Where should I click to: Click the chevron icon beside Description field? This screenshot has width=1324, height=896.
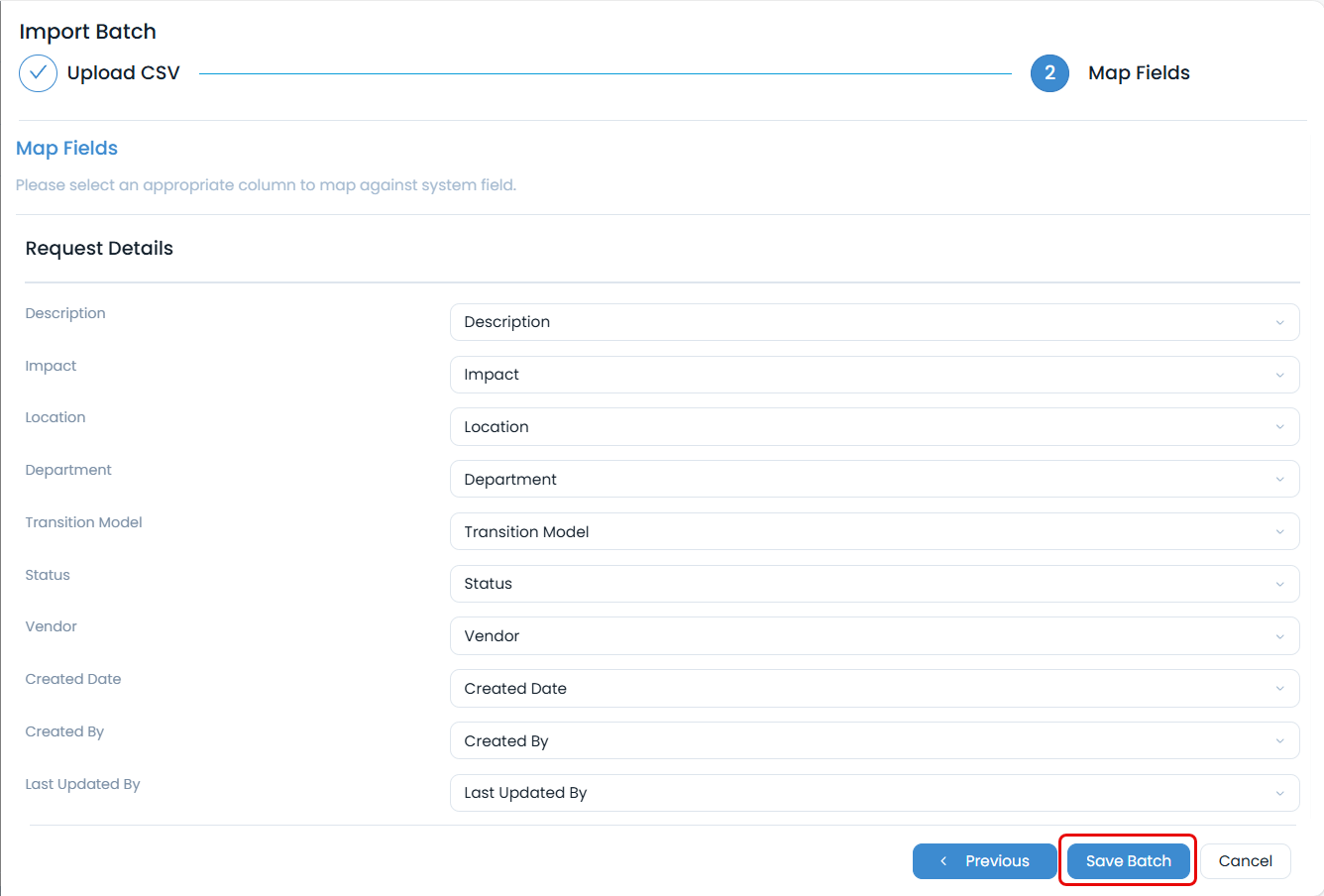[1279, 321]
